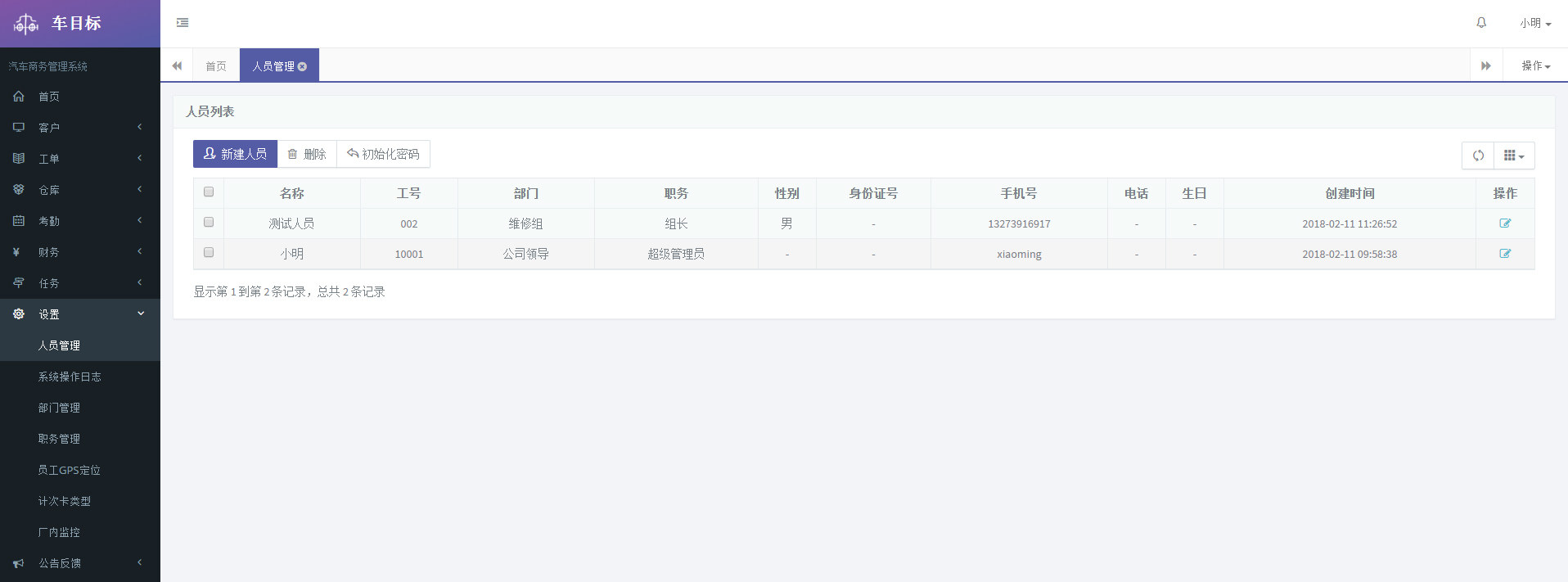The height and width of the screenshot is (582, 1568).
Task: Open 计次卡类型 in the sidebar
Action: pos(80,501)
